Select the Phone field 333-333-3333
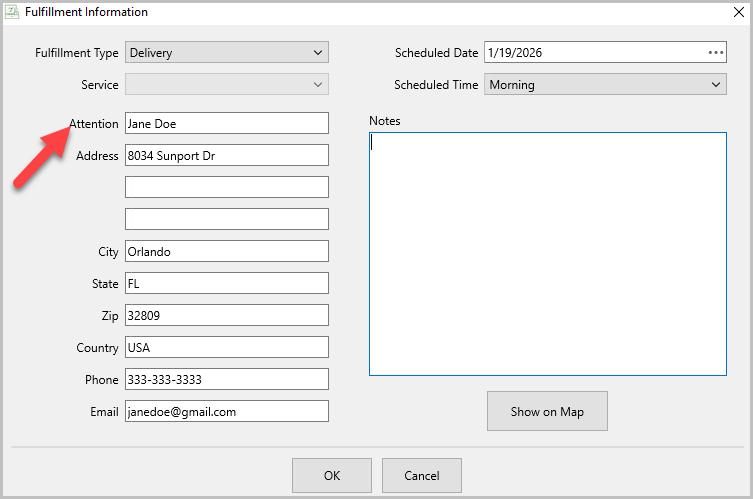 point(227,379)
